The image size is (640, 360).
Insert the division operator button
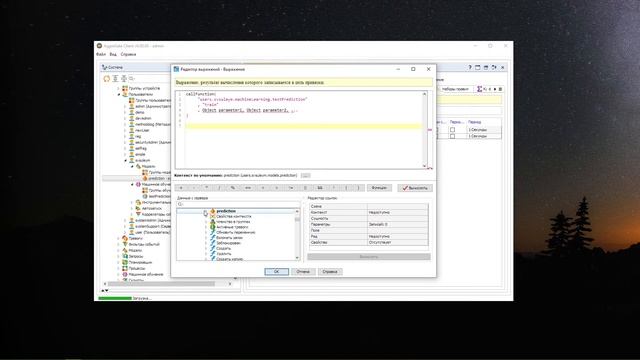pyautogui.click(x=219, y=188)
